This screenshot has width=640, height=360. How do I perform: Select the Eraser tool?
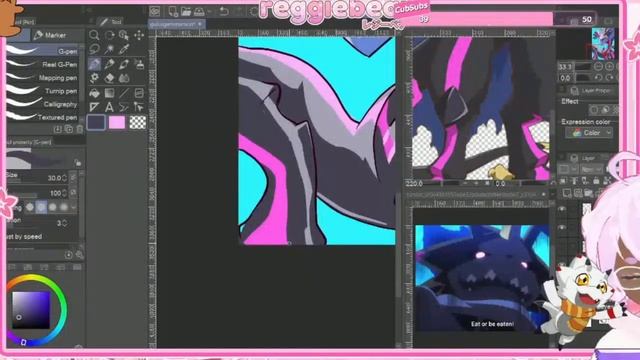tap(109, 78)
